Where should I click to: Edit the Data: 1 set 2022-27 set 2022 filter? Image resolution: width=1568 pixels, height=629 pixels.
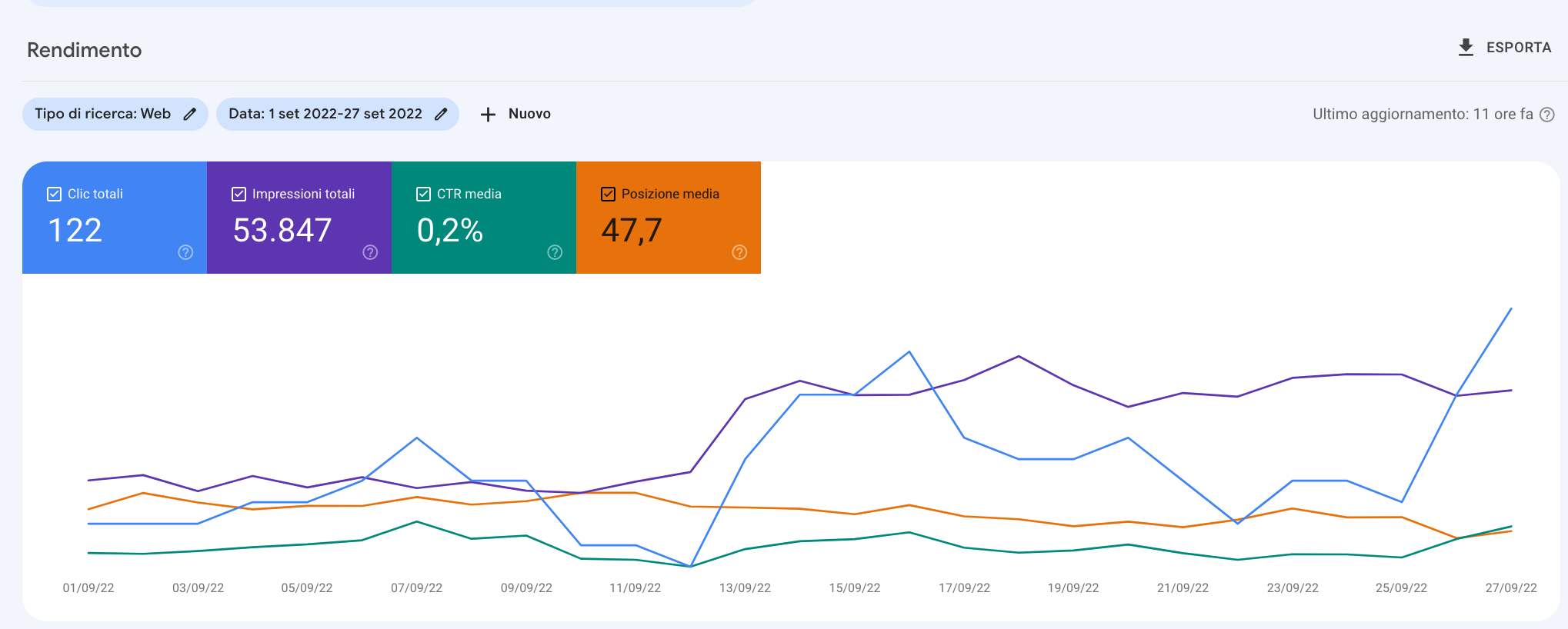(338, 114)
